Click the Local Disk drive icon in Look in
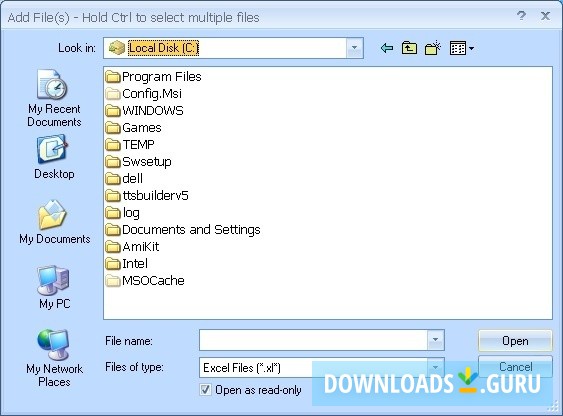 point(116,48)
